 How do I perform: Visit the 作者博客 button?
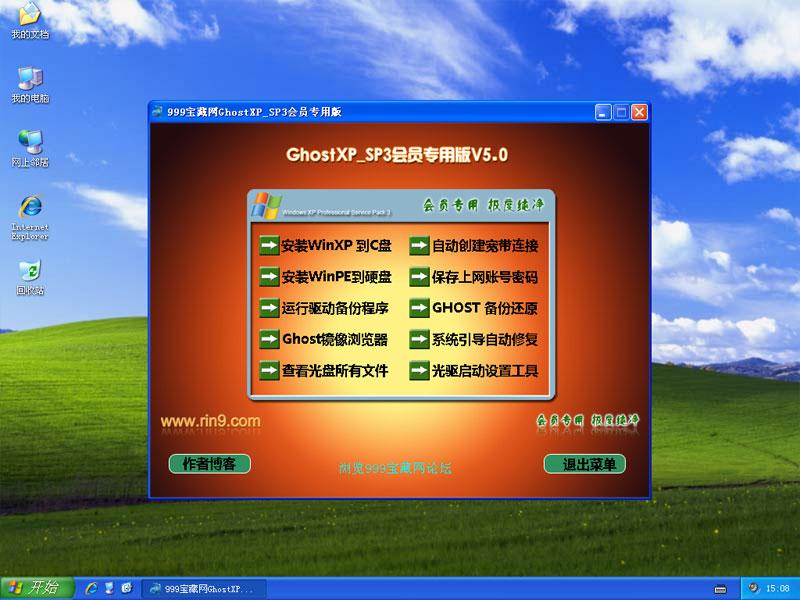(x=209, y=464)
